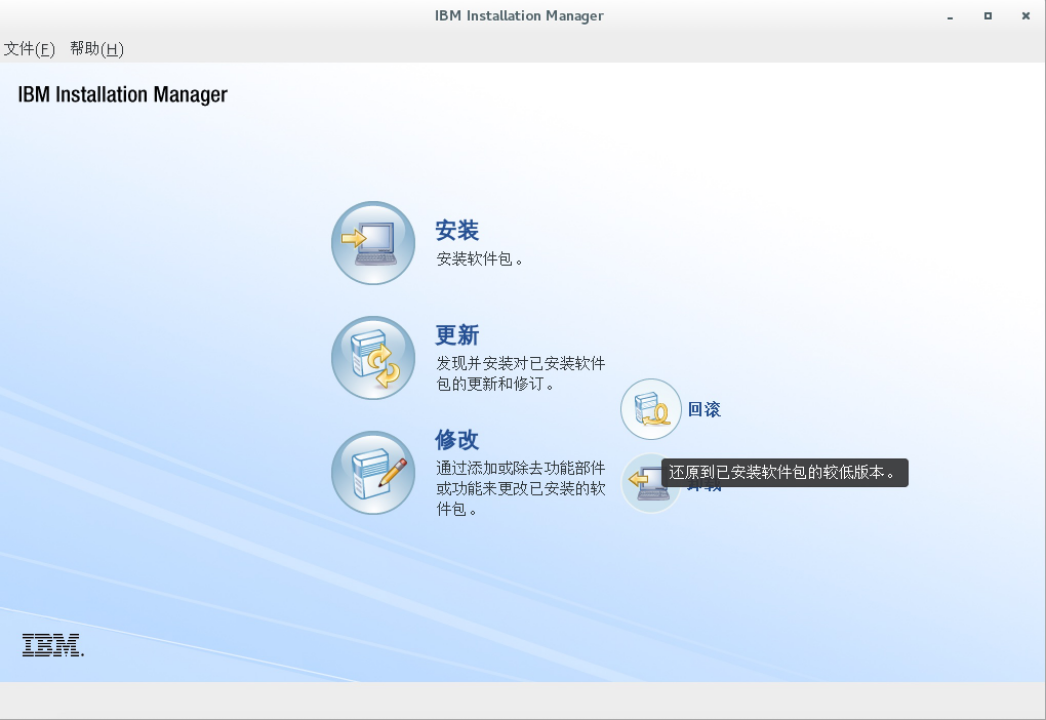The image size is (1046, 720).
Task: Select the 修改 heading link
Action: (x=457, y=440)
